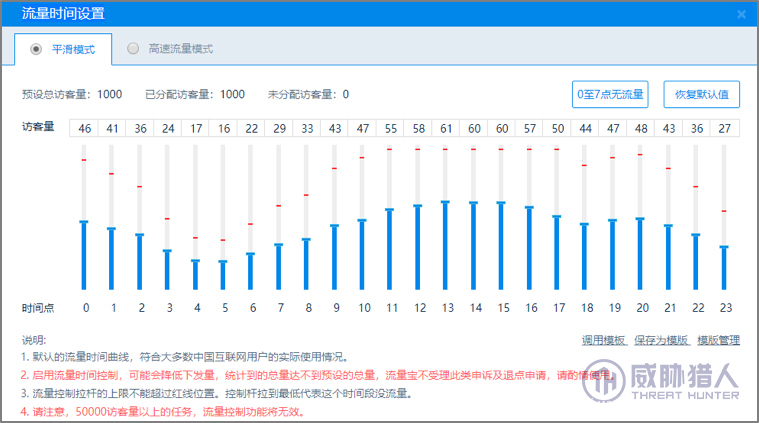Click the visitor count field for hour 23
The height and width of the screenshot is (423, 759).
724,128
